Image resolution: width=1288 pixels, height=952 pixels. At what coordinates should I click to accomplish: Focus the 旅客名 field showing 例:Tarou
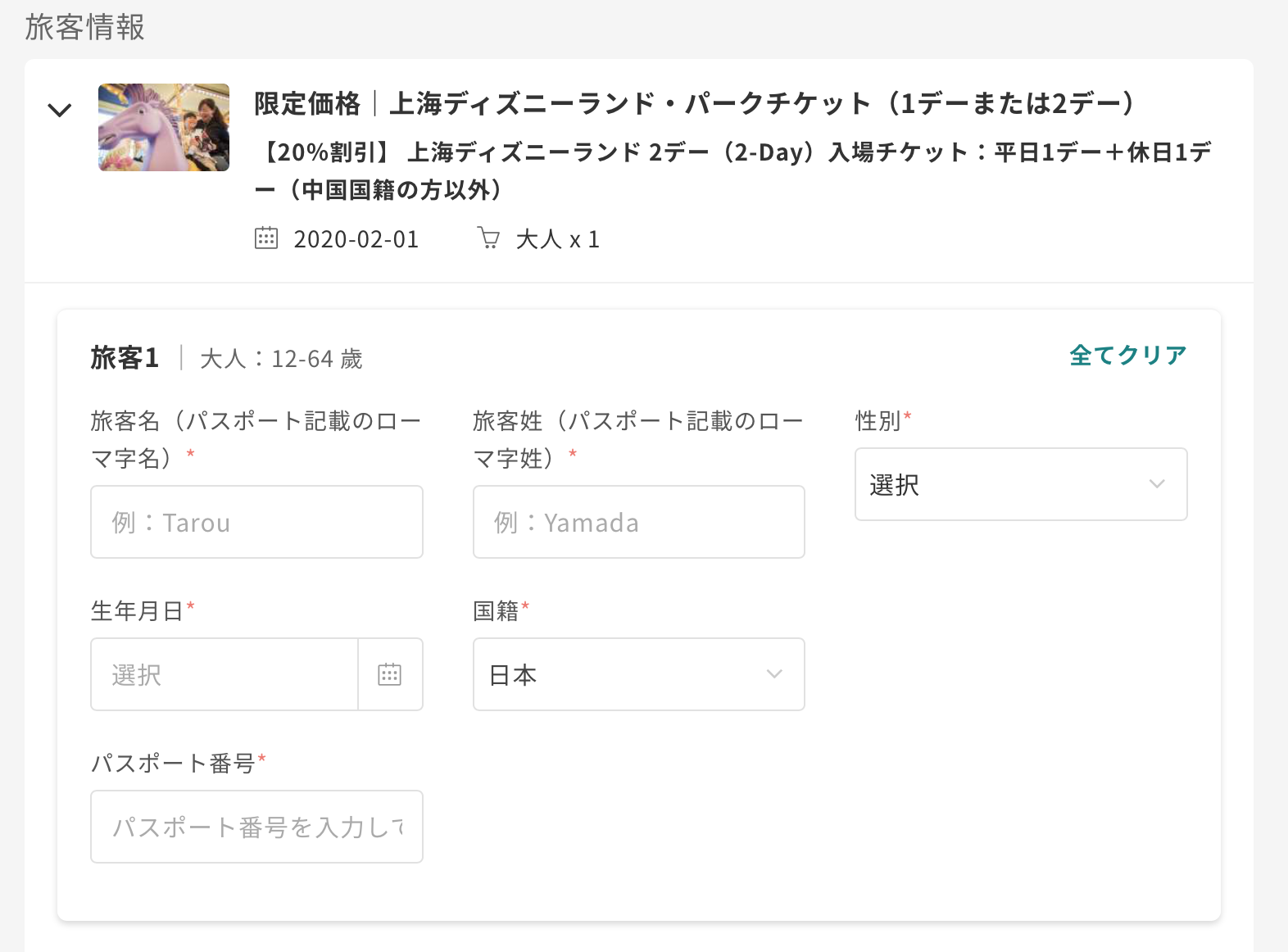click(256, 522)
